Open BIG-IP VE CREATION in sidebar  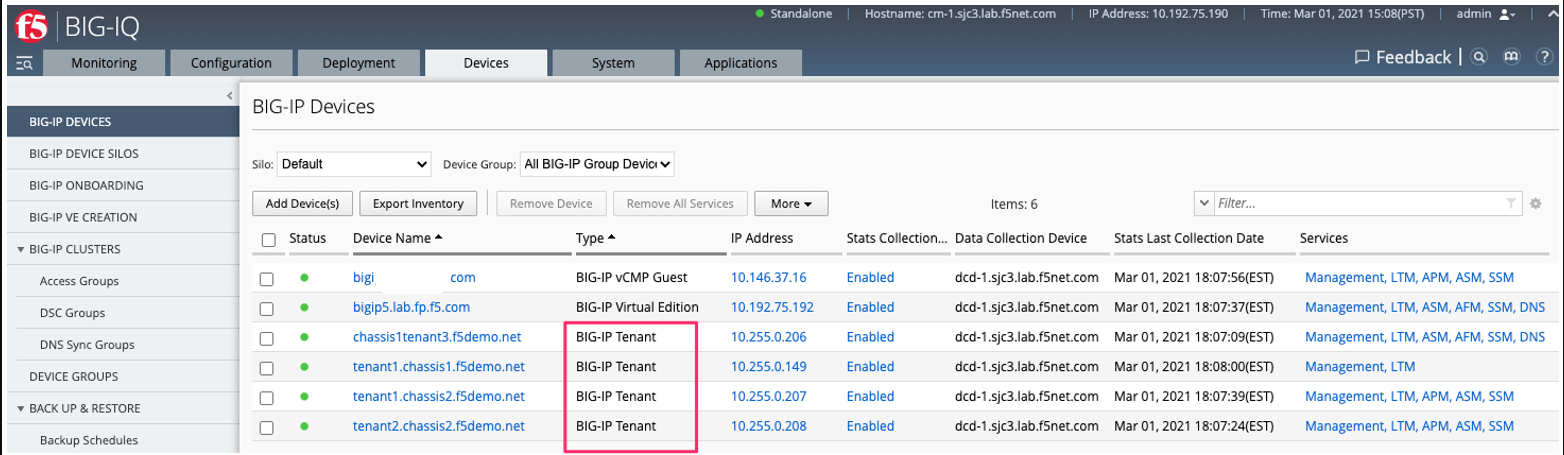coord(121,217)
